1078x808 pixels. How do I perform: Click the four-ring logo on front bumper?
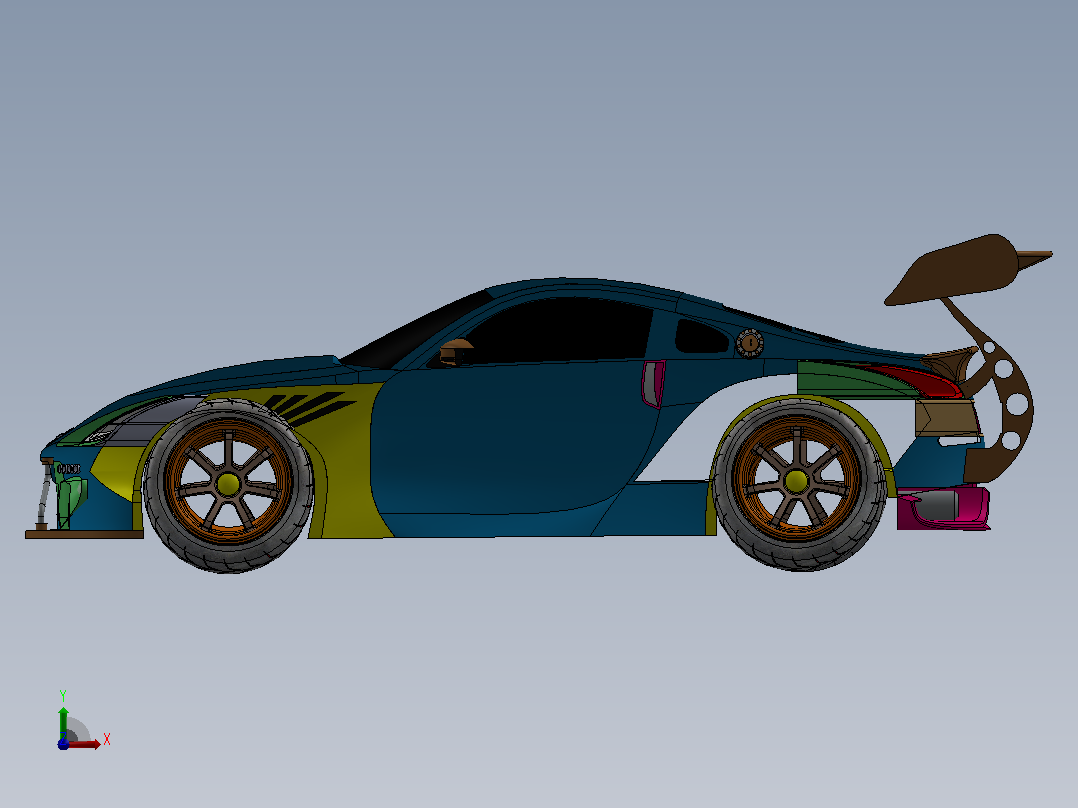(x=68, y=469)
